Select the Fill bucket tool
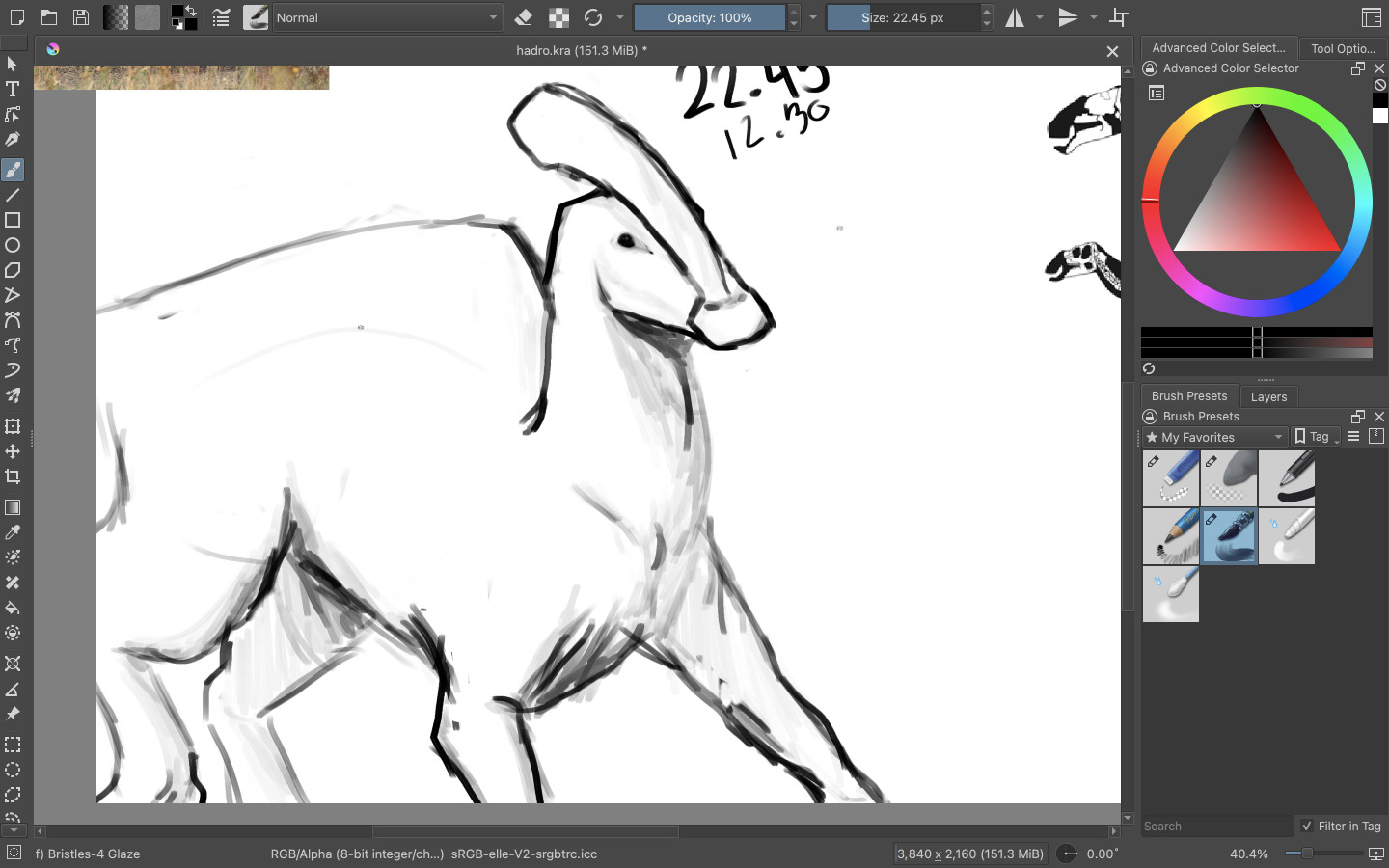 point(13,608)
